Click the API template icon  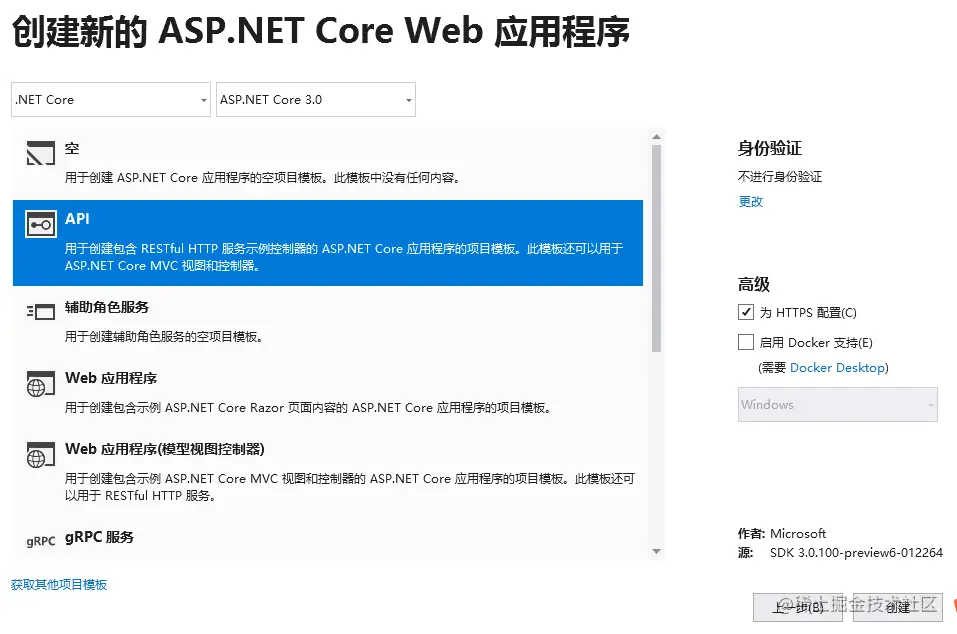[x=41, y=225]
